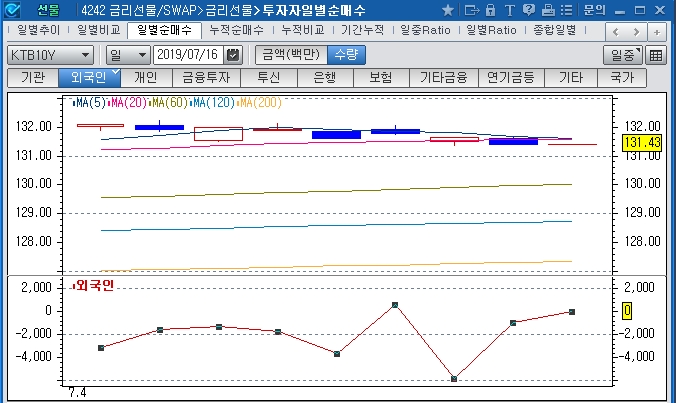Click the export arrow icon in title bar
Image resolution: width=676 pixels, height=403 pixels.
(x=472, y=10)
